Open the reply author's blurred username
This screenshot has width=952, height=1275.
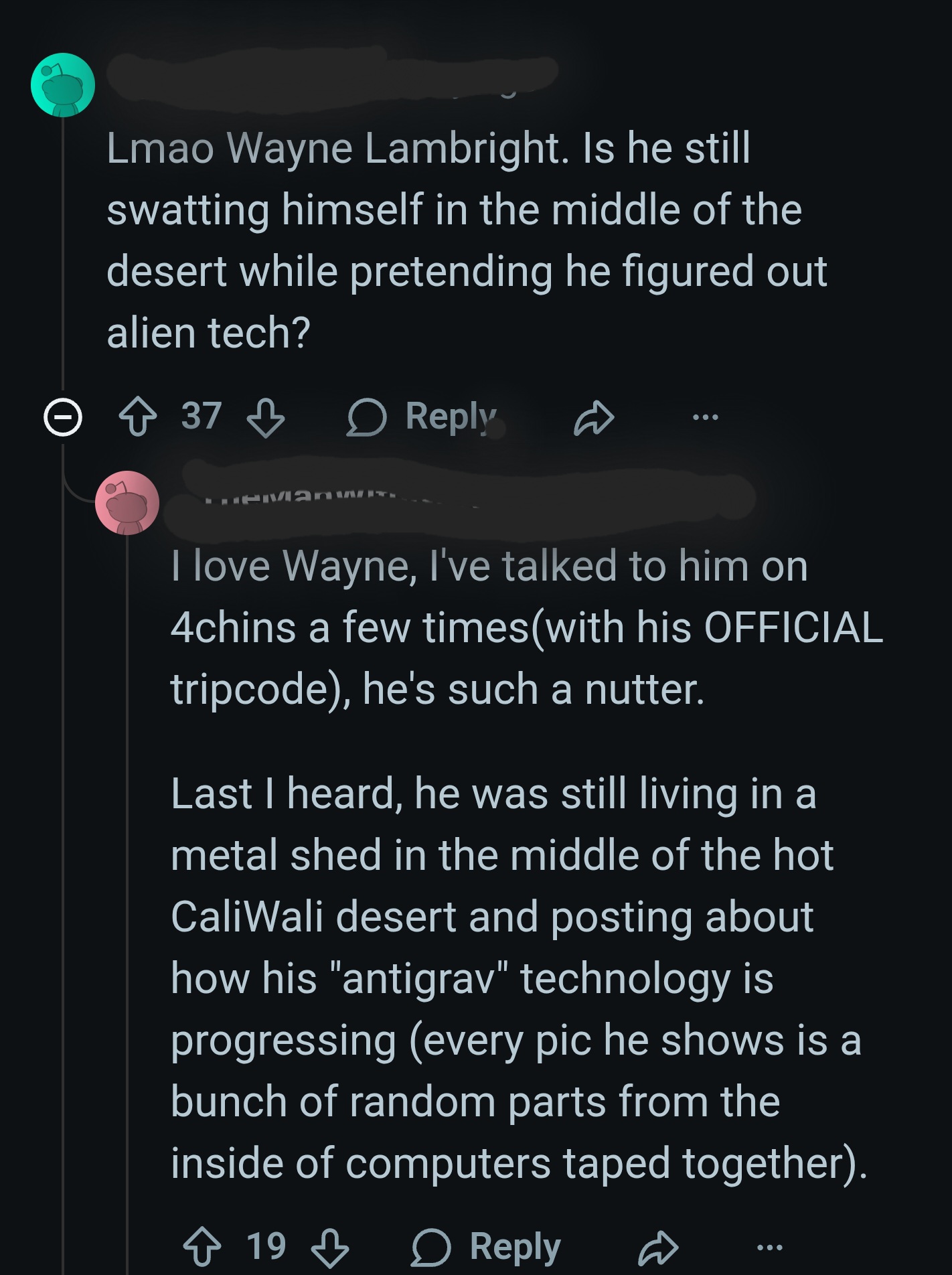(462, 500)
